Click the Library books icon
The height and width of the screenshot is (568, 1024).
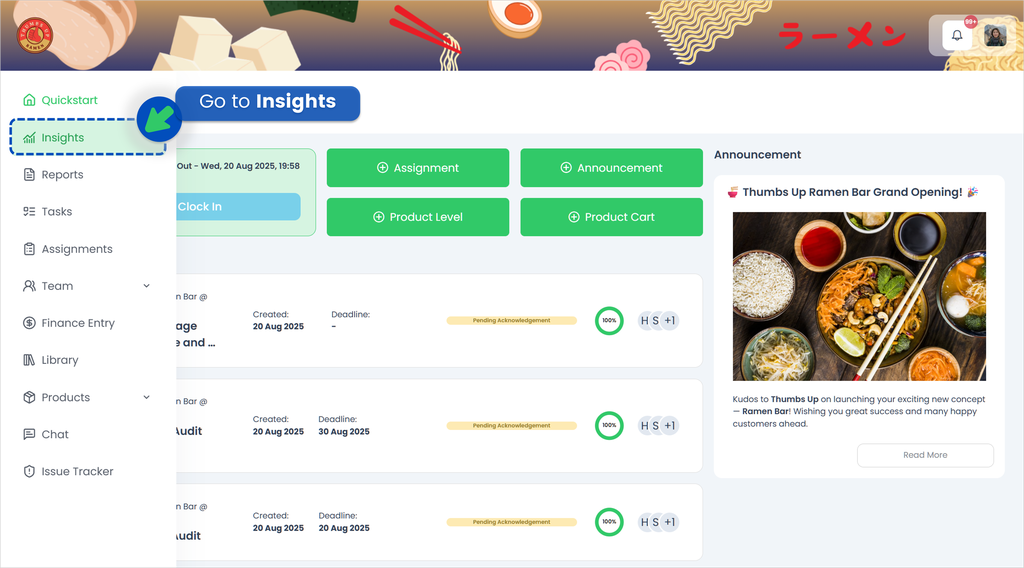[29, 360]
